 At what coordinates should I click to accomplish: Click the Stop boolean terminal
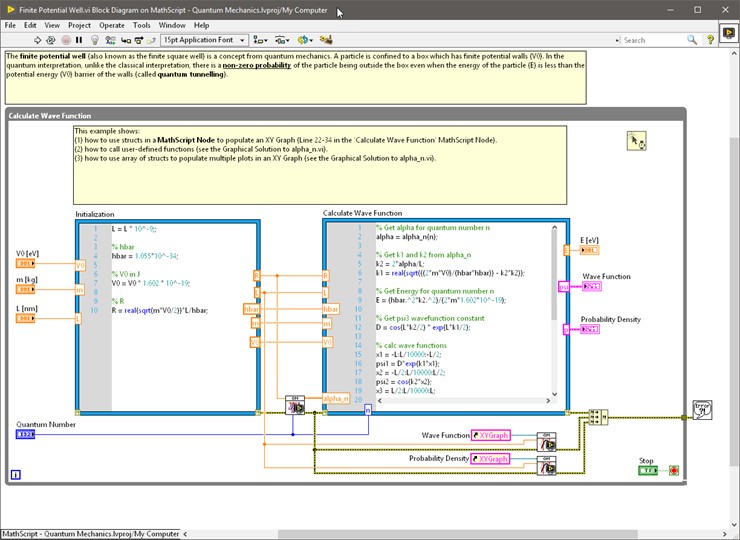(x=648, y=470)
